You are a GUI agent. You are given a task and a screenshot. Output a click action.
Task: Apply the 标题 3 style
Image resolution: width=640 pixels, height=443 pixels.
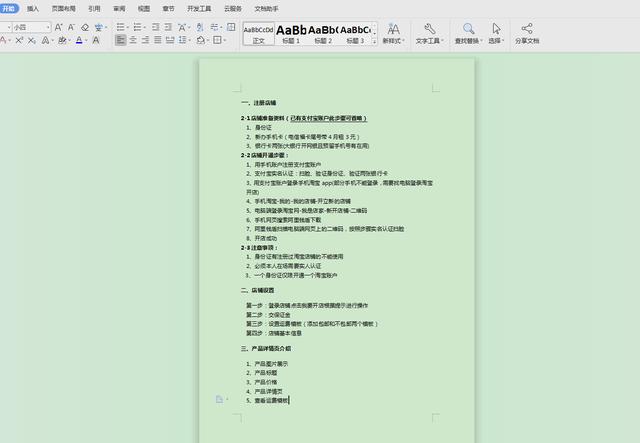coord(355,34)
